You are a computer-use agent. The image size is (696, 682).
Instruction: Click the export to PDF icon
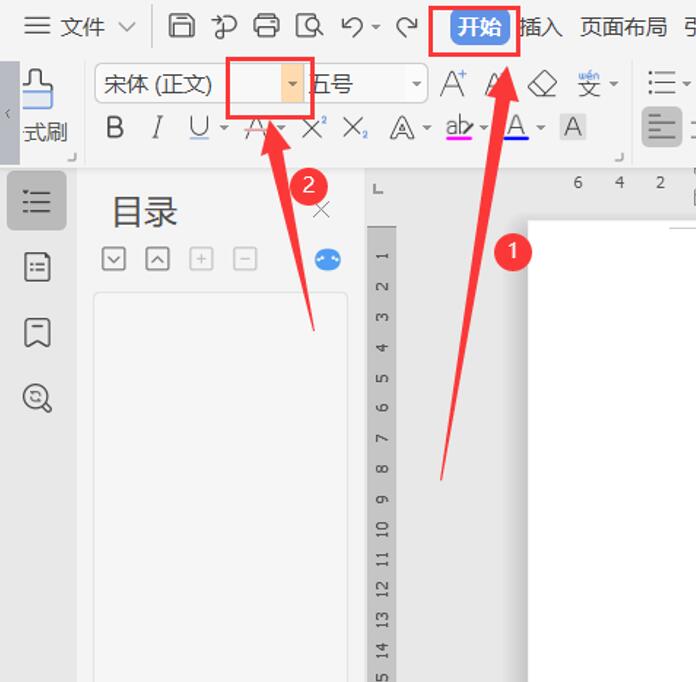point(224,26)
